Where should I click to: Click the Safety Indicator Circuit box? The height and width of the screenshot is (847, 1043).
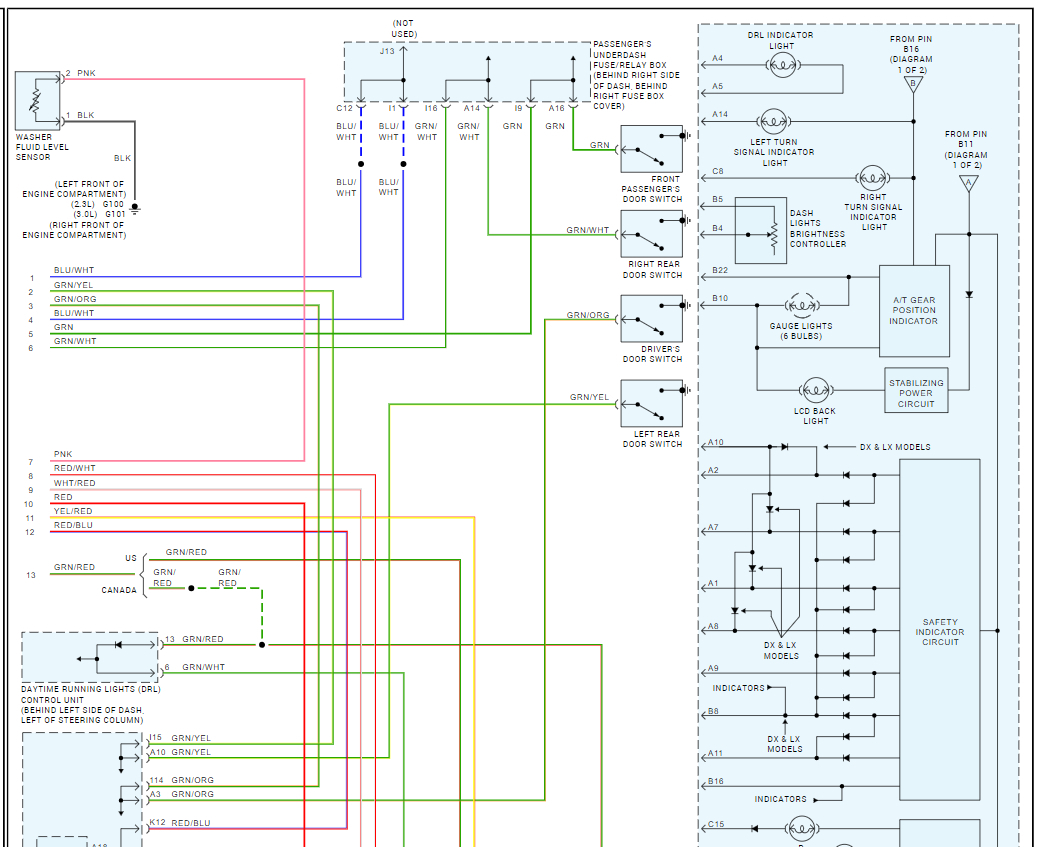point(939,629)
